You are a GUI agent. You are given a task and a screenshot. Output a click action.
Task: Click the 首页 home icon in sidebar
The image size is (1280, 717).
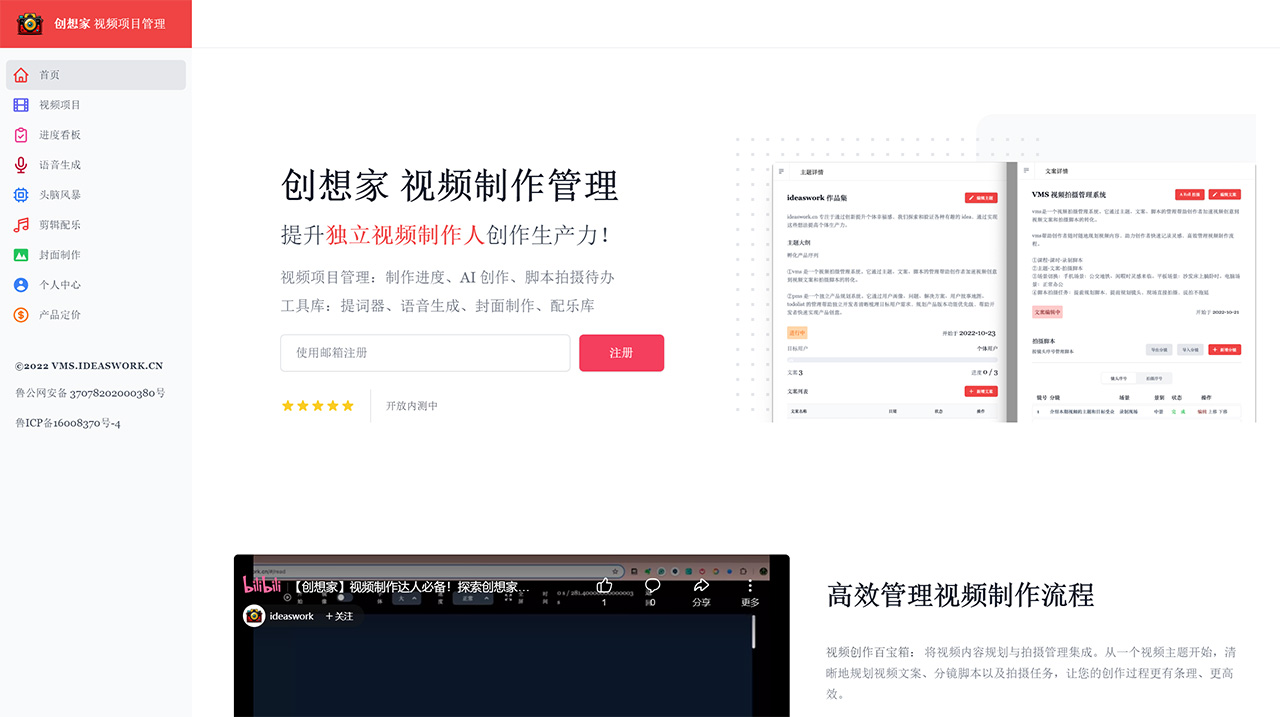tap(20, 74)
